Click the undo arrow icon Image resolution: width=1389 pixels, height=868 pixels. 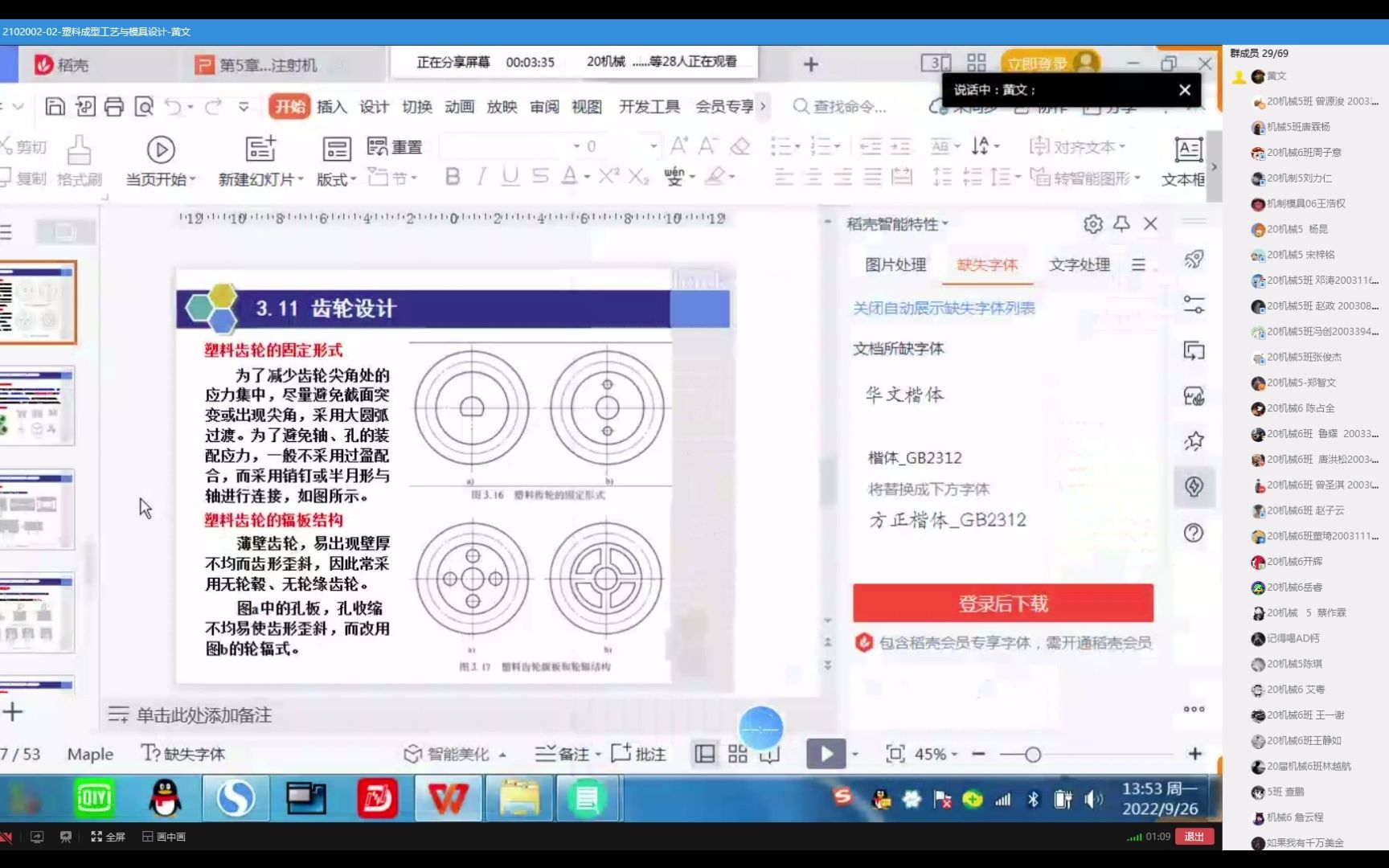coord(173,107)
